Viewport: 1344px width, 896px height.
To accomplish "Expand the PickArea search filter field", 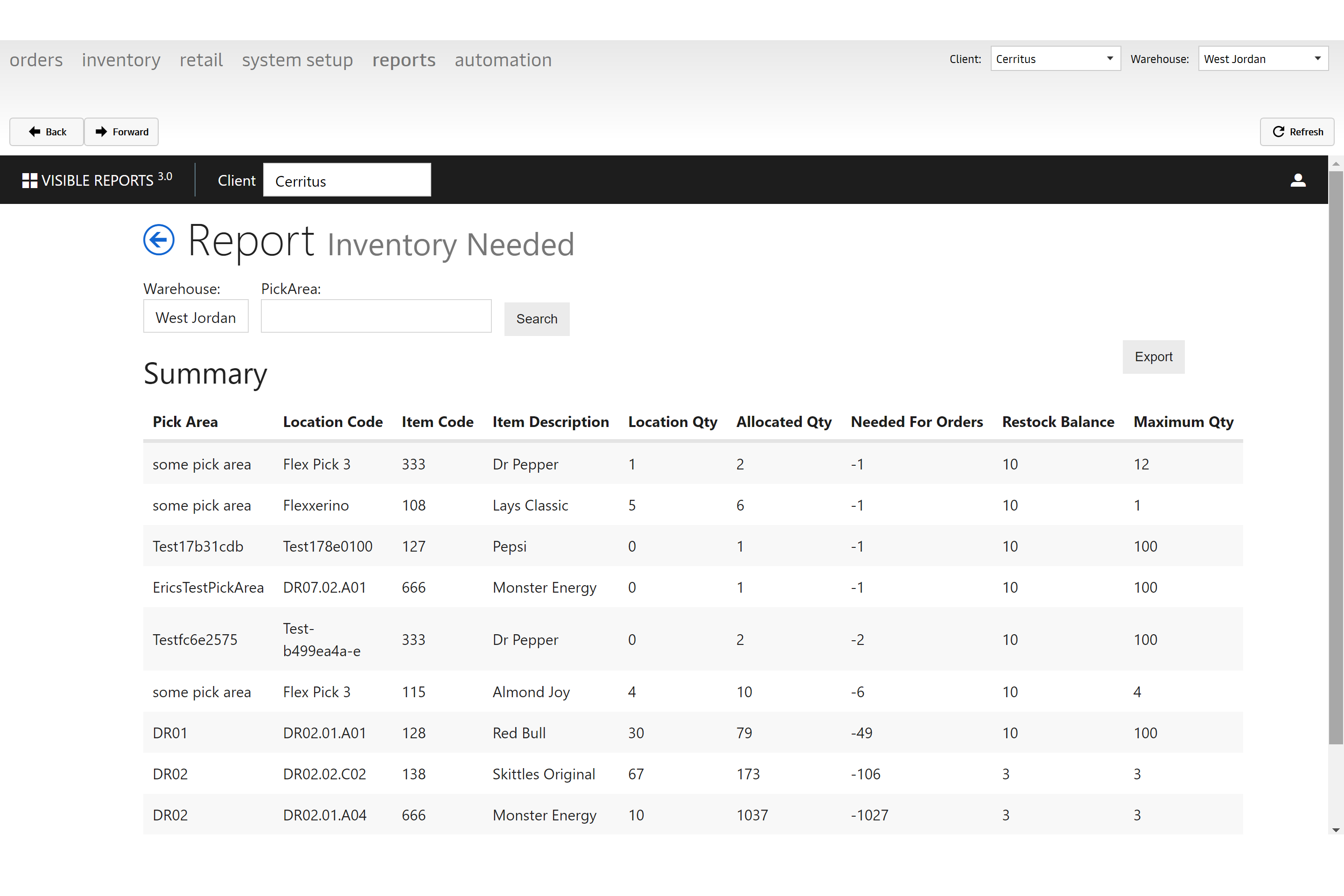I will [376, 317].
